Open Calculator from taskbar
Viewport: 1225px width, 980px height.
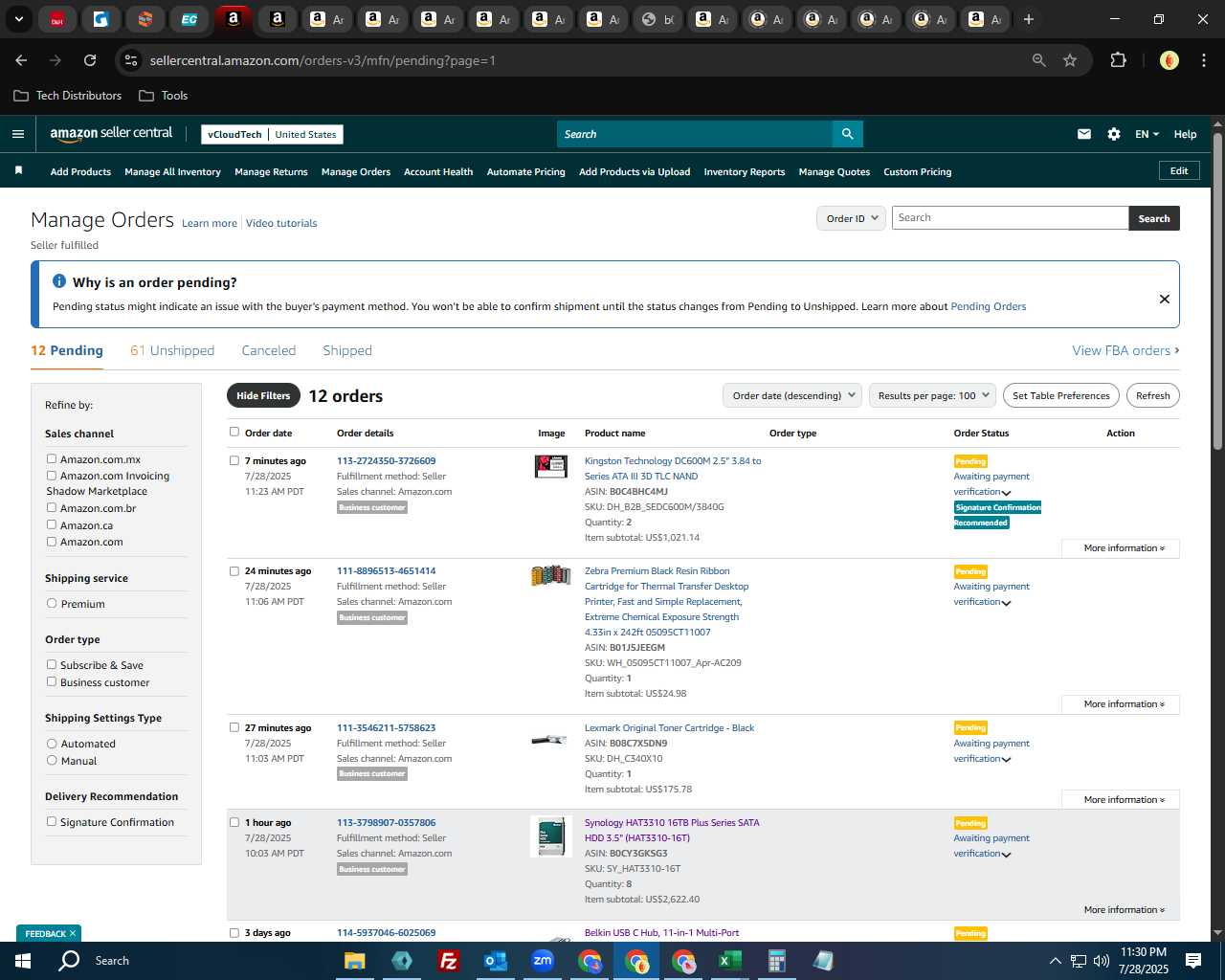pos(776,961)
